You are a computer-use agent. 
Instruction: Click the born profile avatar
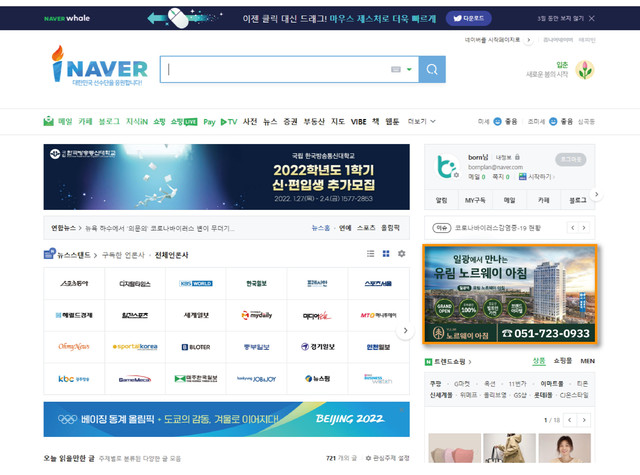click(446, 166)
